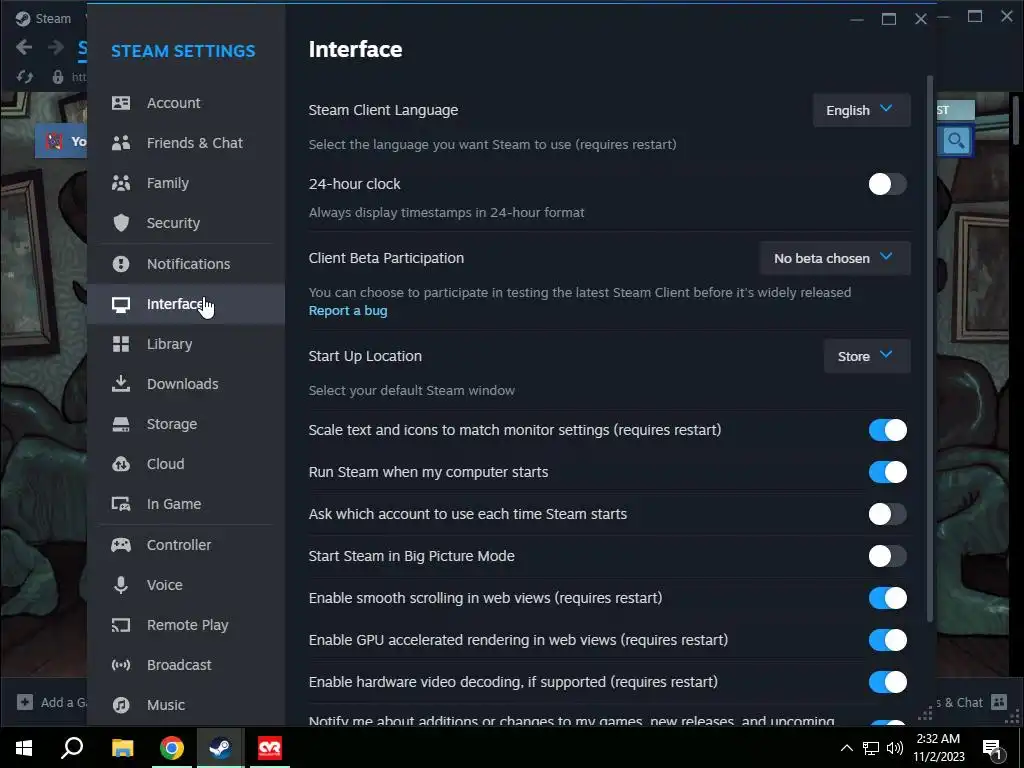Toggle smooth scrolling in web views

[887, 598]
